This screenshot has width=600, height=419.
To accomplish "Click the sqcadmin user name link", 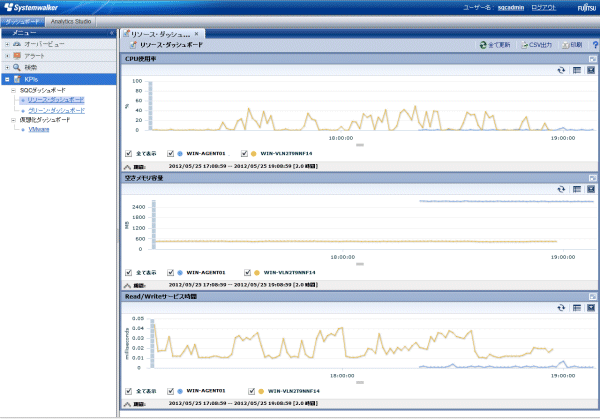I will (x=511, y=8).
